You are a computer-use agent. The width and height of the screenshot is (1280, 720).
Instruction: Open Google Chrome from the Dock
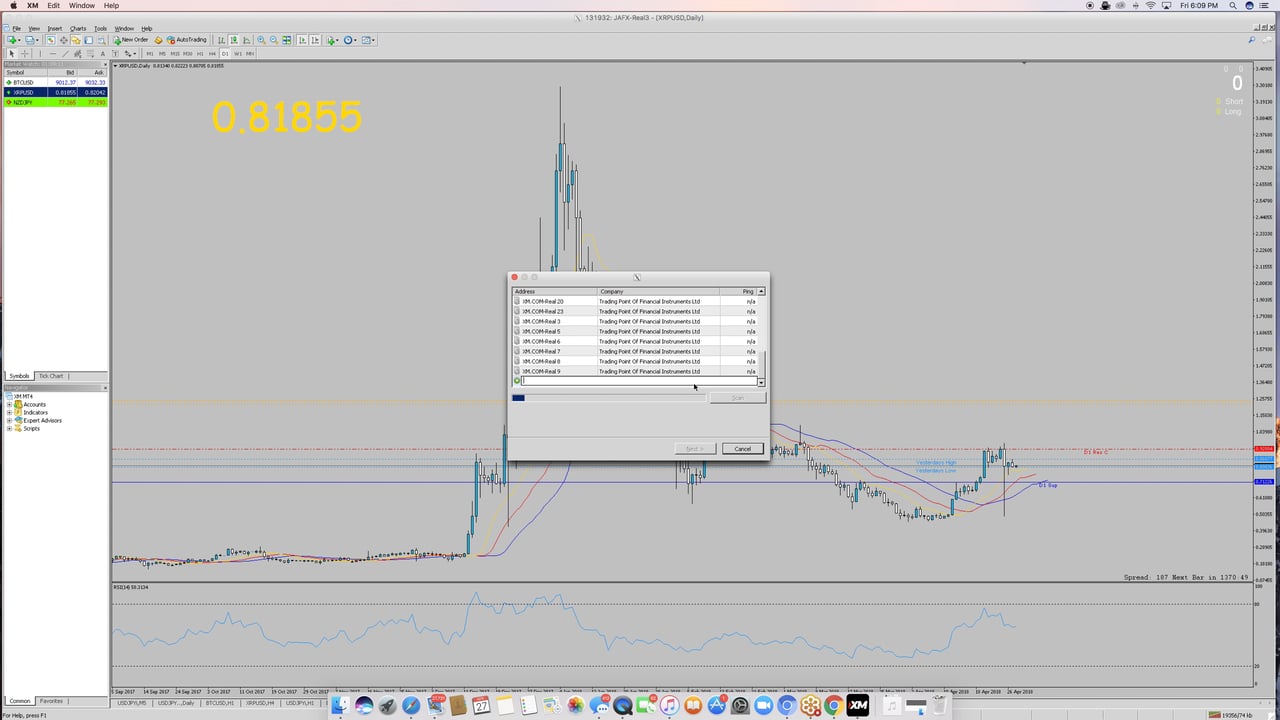click(x=833, y=705)
